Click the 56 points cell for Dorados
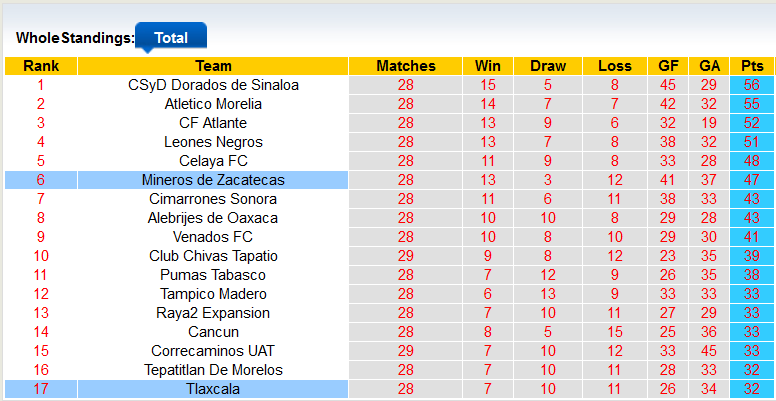The image size is (776, 401). (x=752, y=85)
